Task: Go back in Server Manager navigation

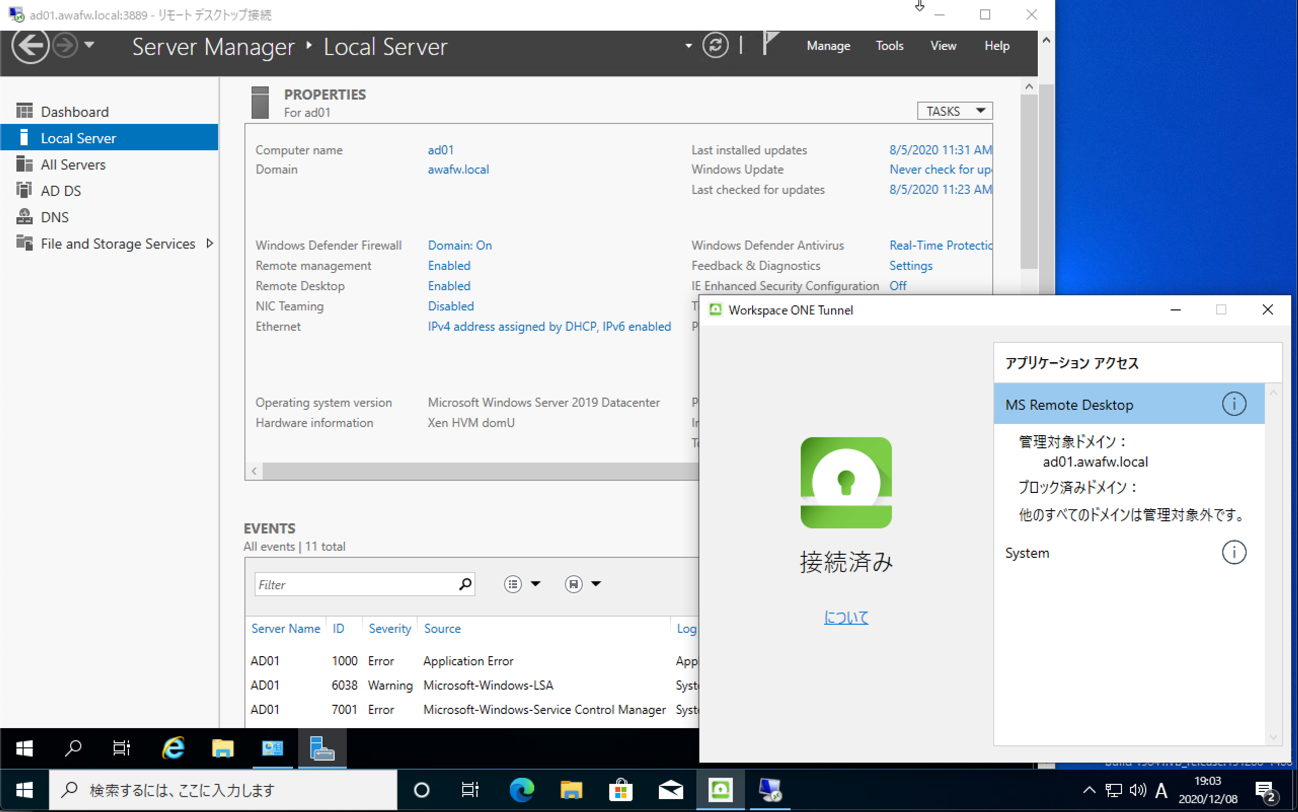Action: [30, 45]
